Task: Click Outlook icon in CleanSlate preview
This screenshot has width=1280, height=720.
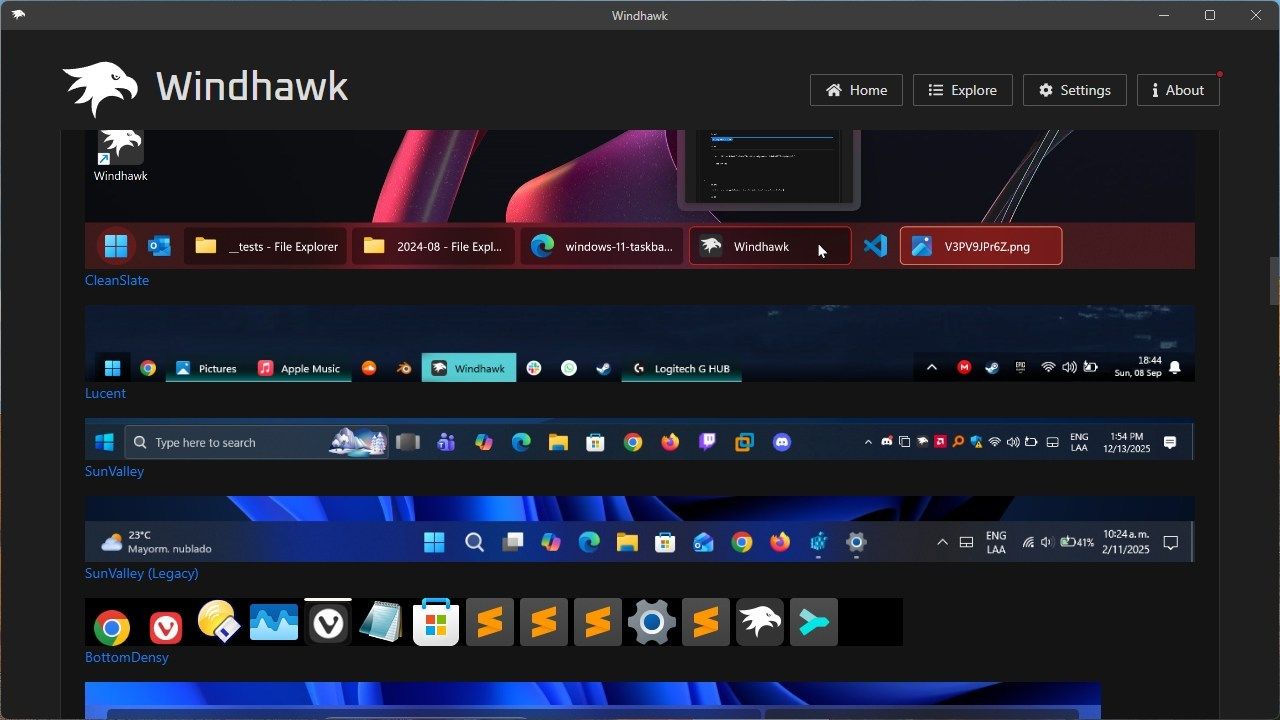Action: point(158,246)
